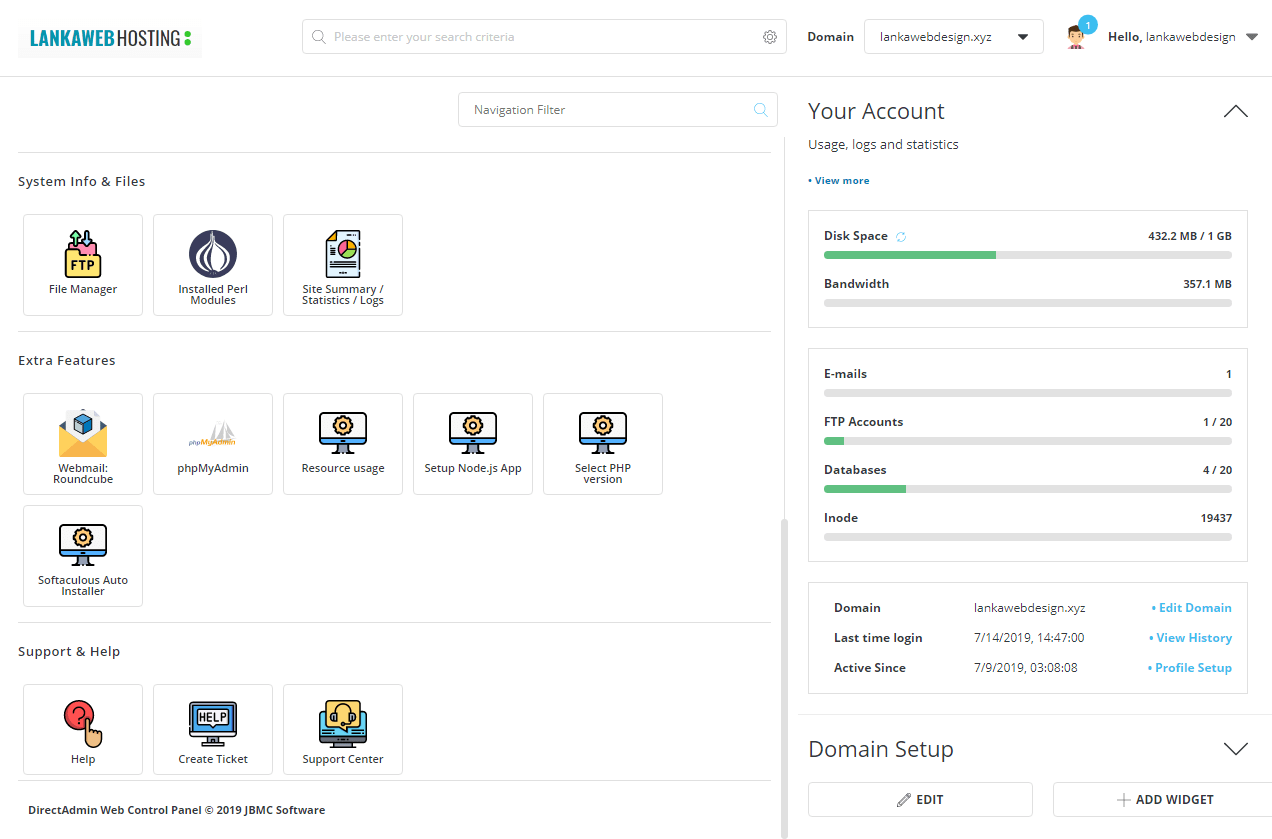The width and height of the screenshot is (1272, 839).
Task: Click the Navigation Filter input field
Action: [x=607, y=110]
